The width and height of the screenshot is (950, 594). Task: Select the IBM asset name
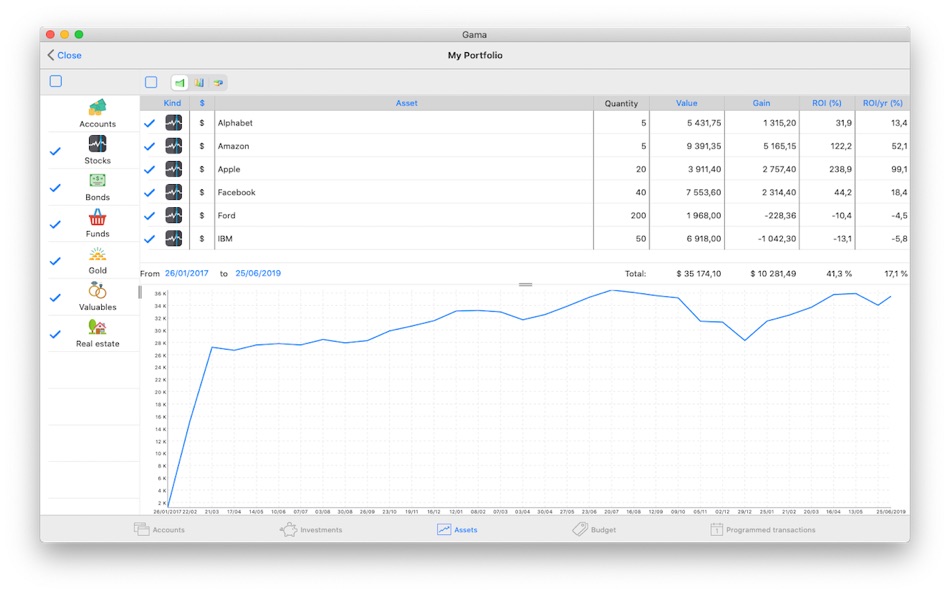pos(225,238)
